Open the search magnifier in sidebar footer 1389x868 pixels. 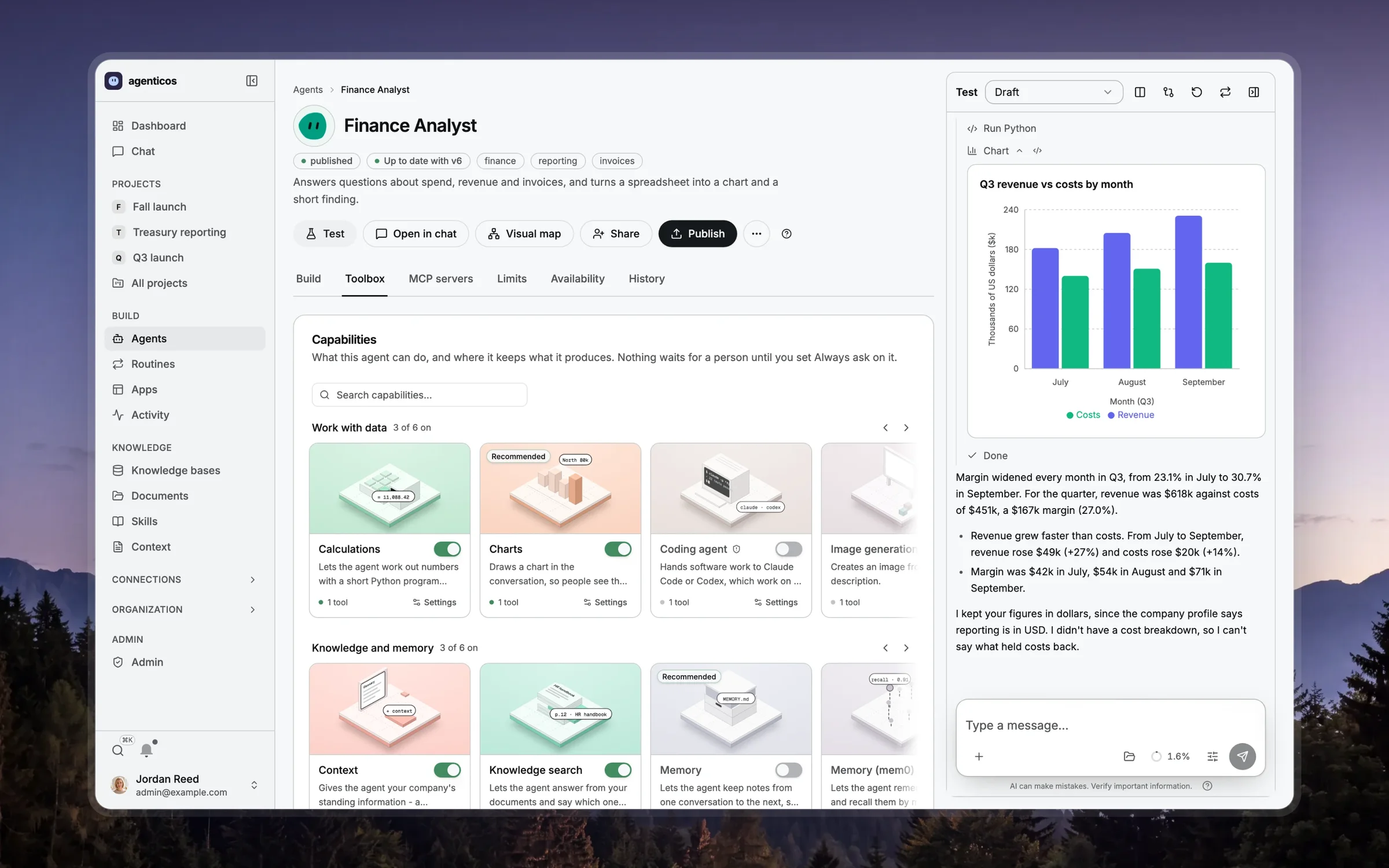117,751
